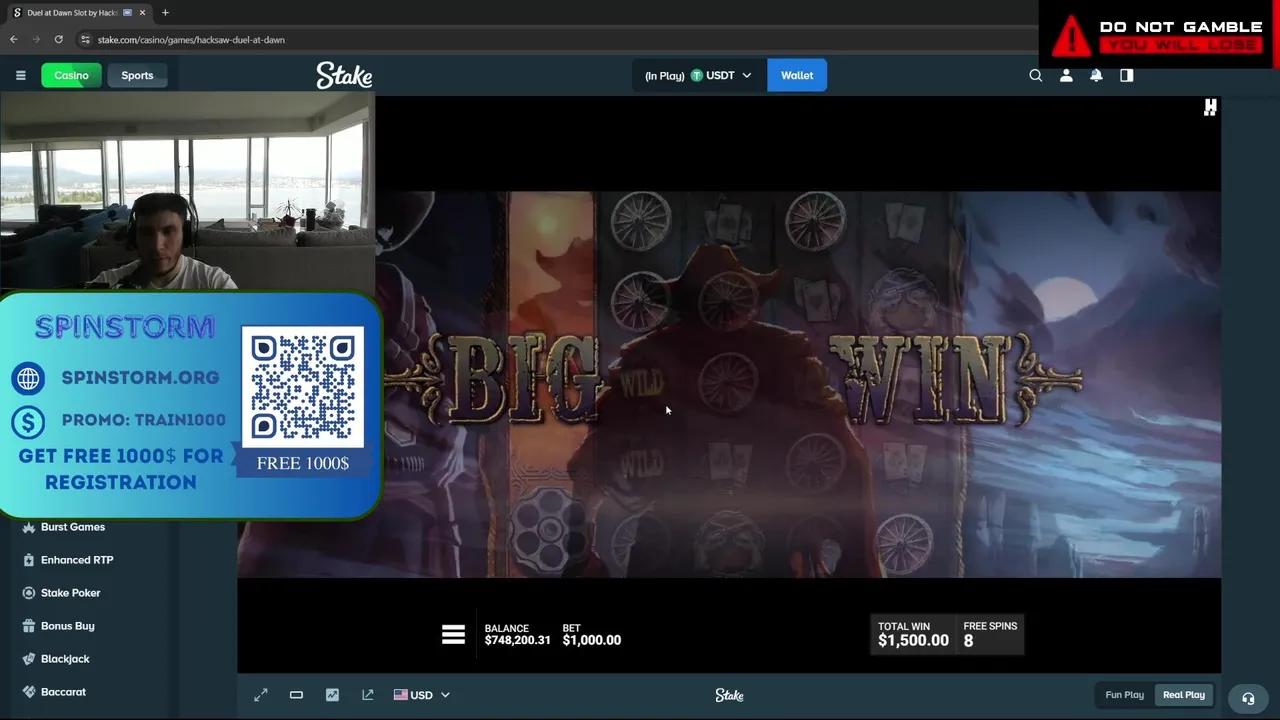Click the bet amount $1,000.00

(591, 640)
